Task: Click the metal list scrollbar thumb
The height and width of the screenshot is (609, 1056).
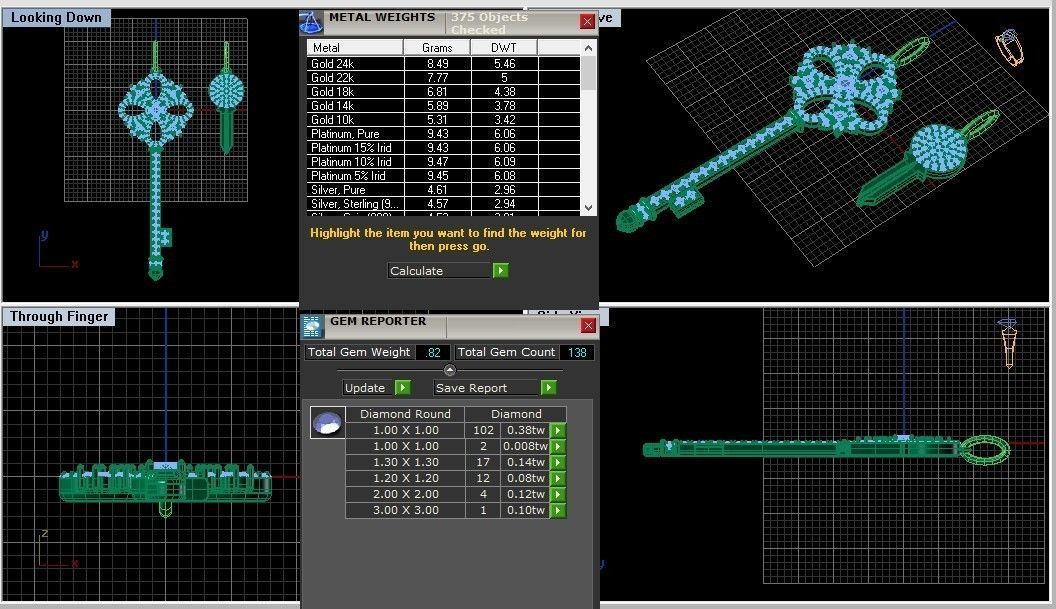Action: coord(589,73)
